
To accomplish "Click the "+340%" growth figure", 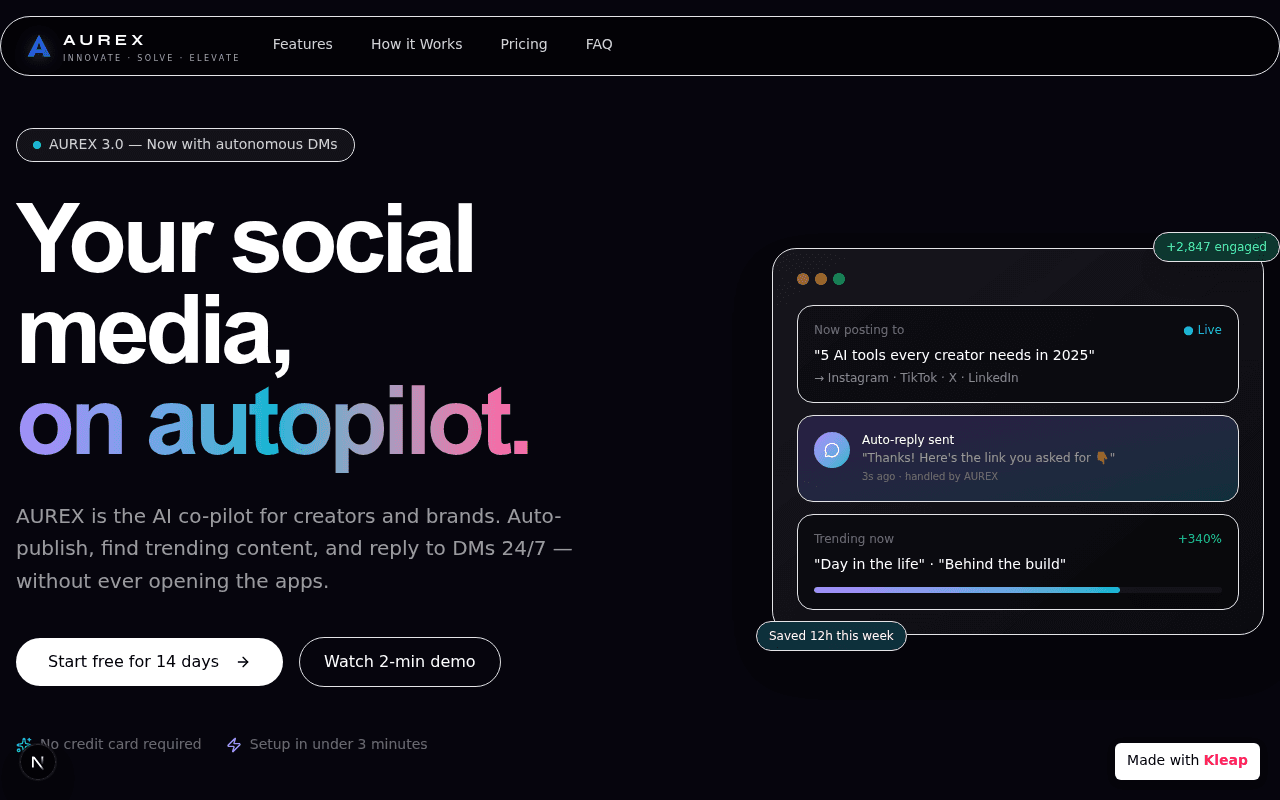I will tap(1200, 539).
